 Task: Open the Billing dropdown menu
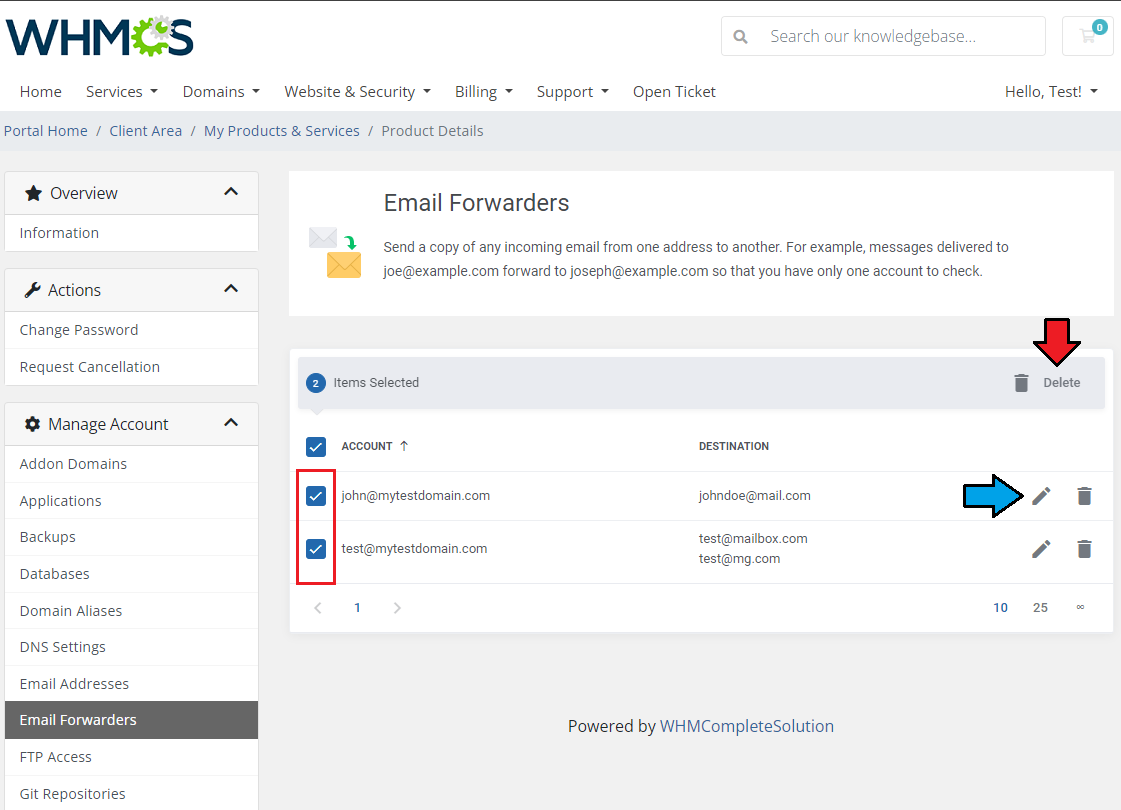[484, 92]
